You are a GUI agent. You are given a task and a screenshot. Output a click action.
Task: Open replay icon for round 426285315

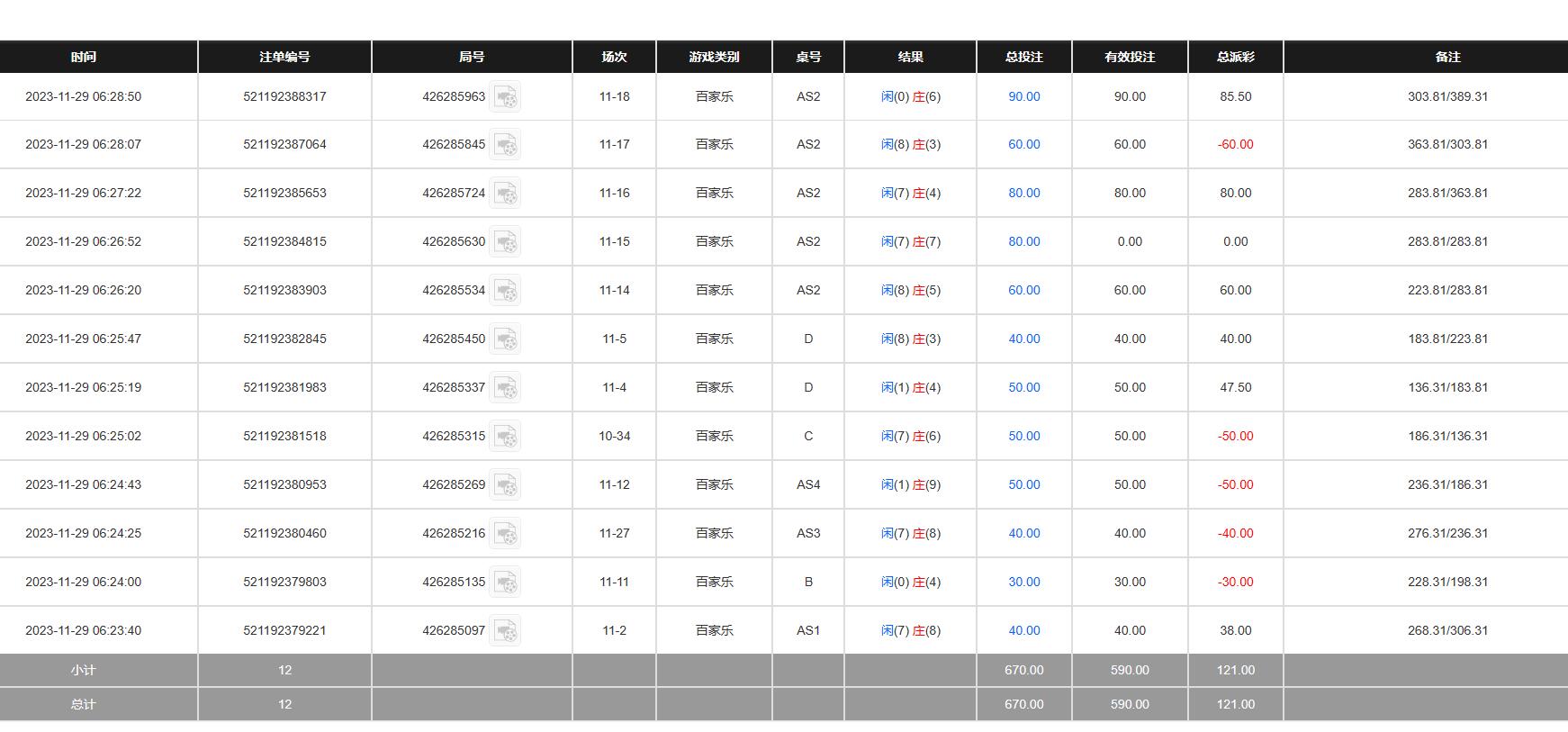pos(505,437)
